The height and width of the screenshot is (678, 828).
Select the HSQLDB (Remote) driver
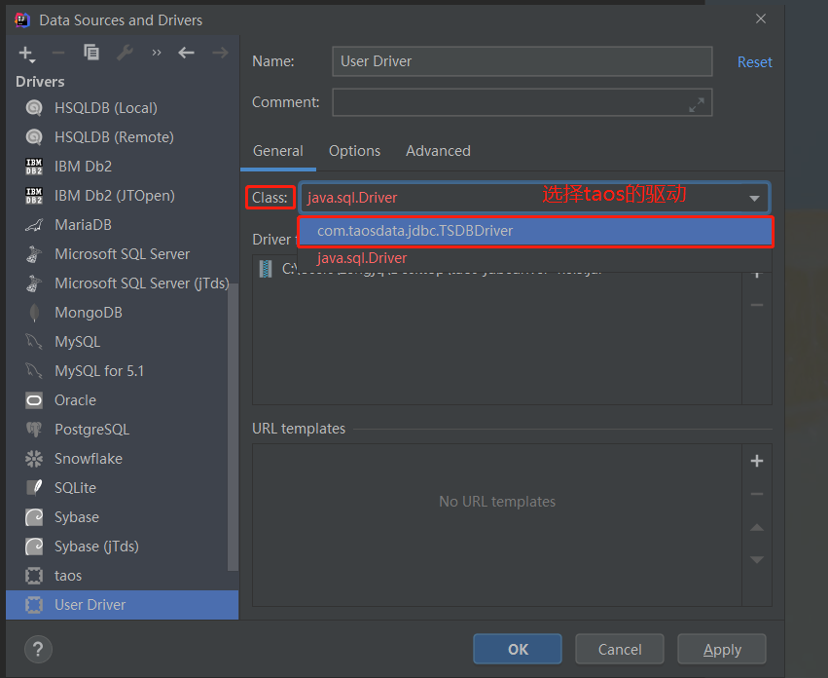coord(122,137)
